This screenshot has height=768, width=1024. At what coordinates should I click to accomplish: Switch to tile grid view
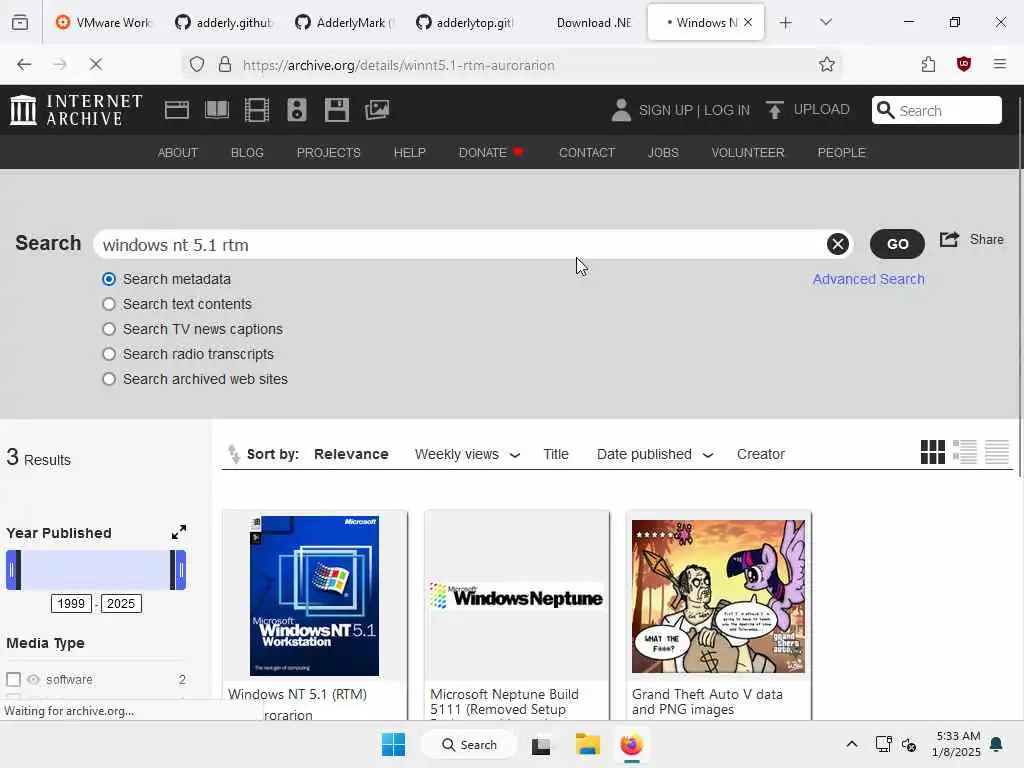click(933, 452)
